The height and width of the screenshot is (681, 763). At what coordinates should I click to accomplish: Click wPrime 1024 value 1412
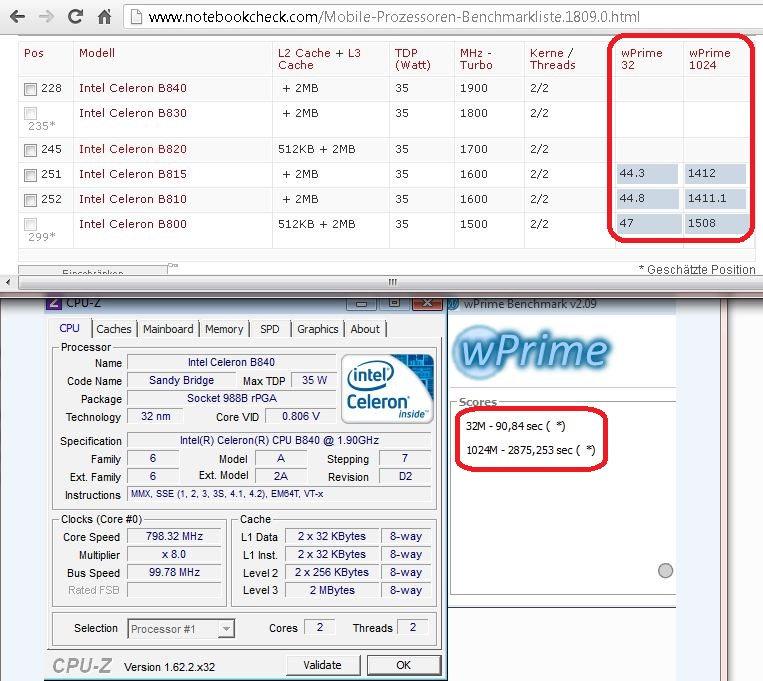[715, 173]
